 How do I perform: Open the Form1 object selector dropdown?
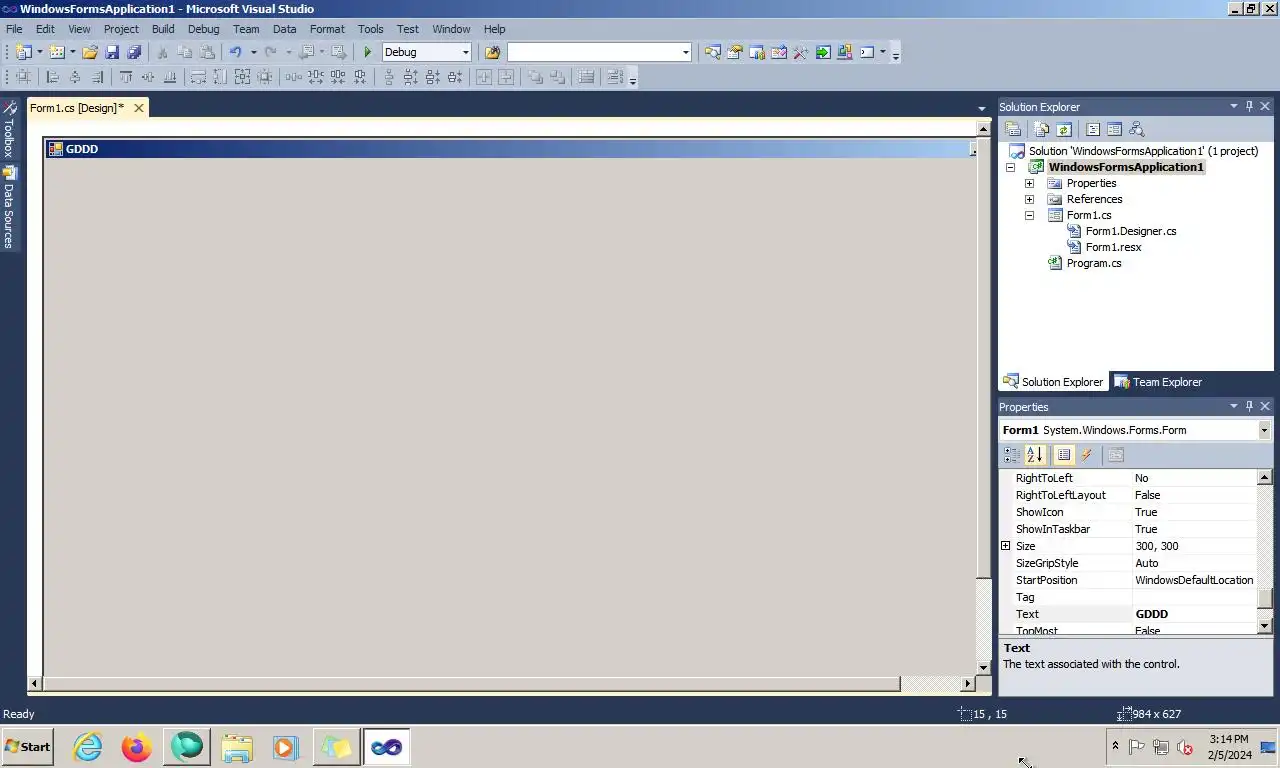(x=1264, y=430)
